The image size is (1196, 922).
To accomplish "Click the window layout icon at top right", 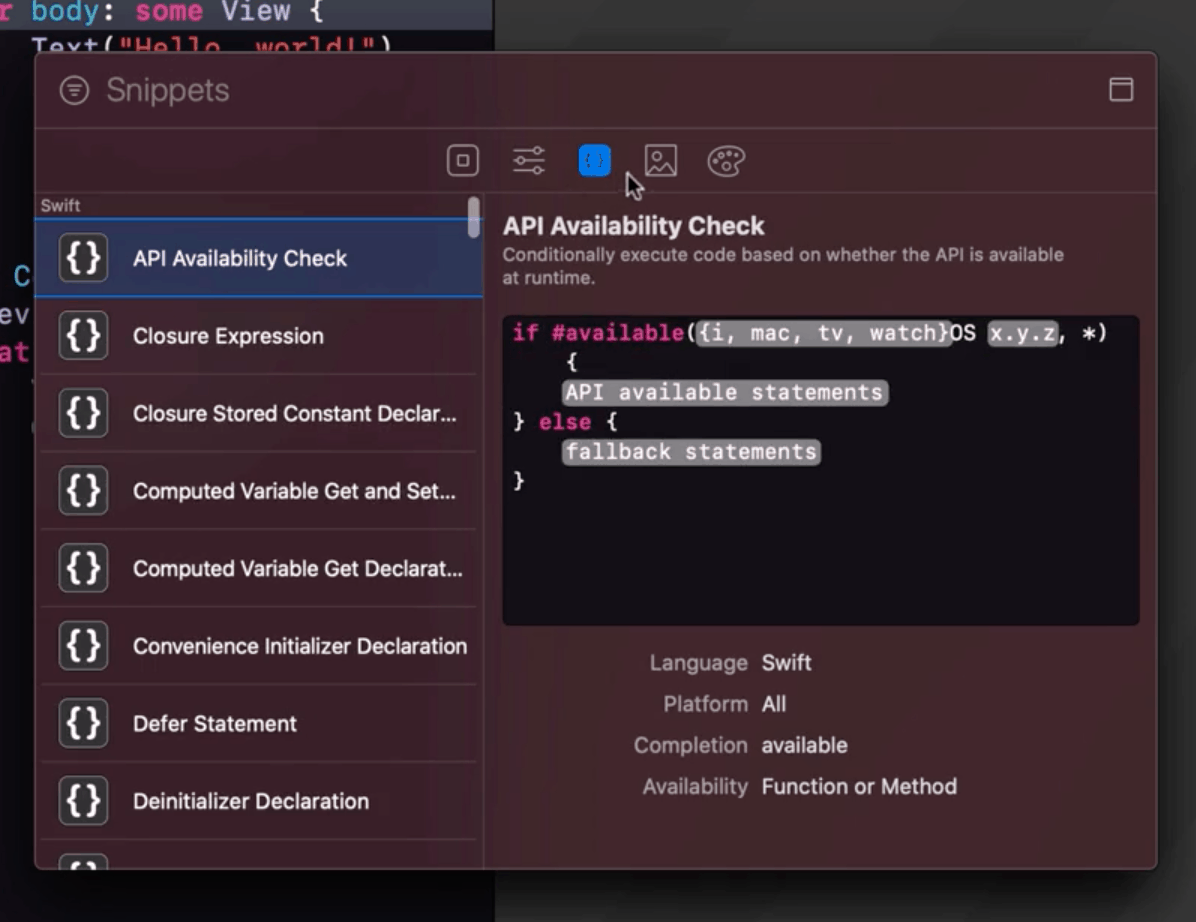I will pos(1121,89).
